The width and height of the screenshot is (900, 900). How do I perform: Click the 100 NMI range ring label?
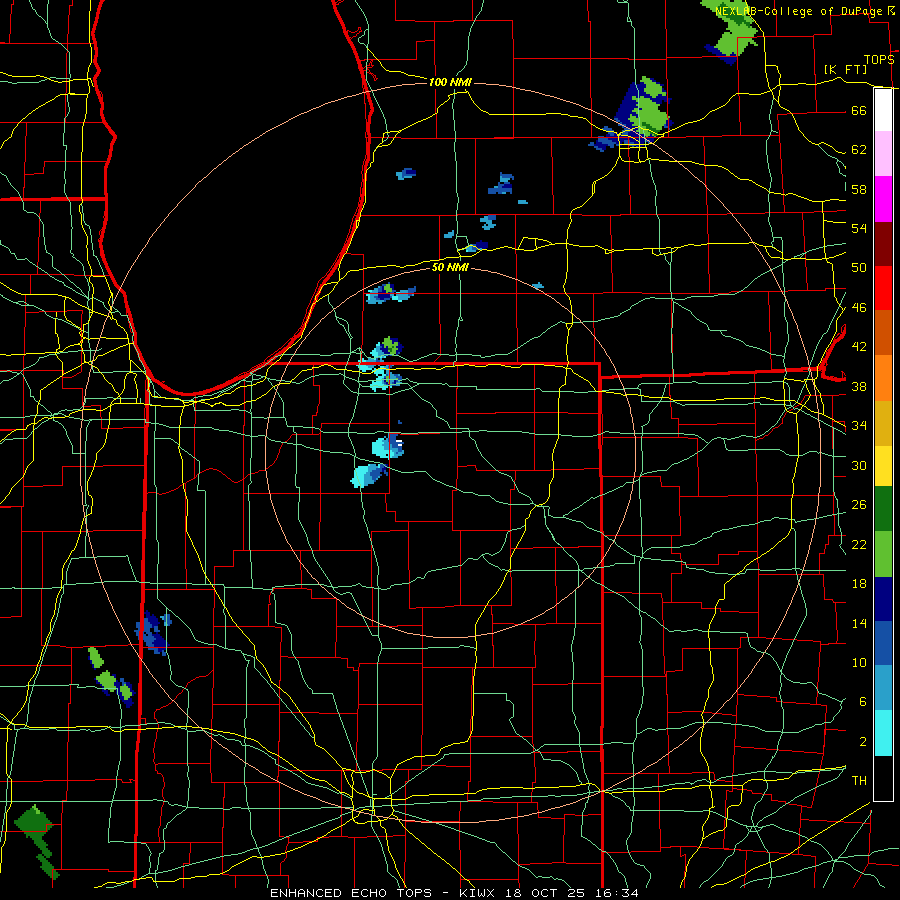(x=450, y=82)
